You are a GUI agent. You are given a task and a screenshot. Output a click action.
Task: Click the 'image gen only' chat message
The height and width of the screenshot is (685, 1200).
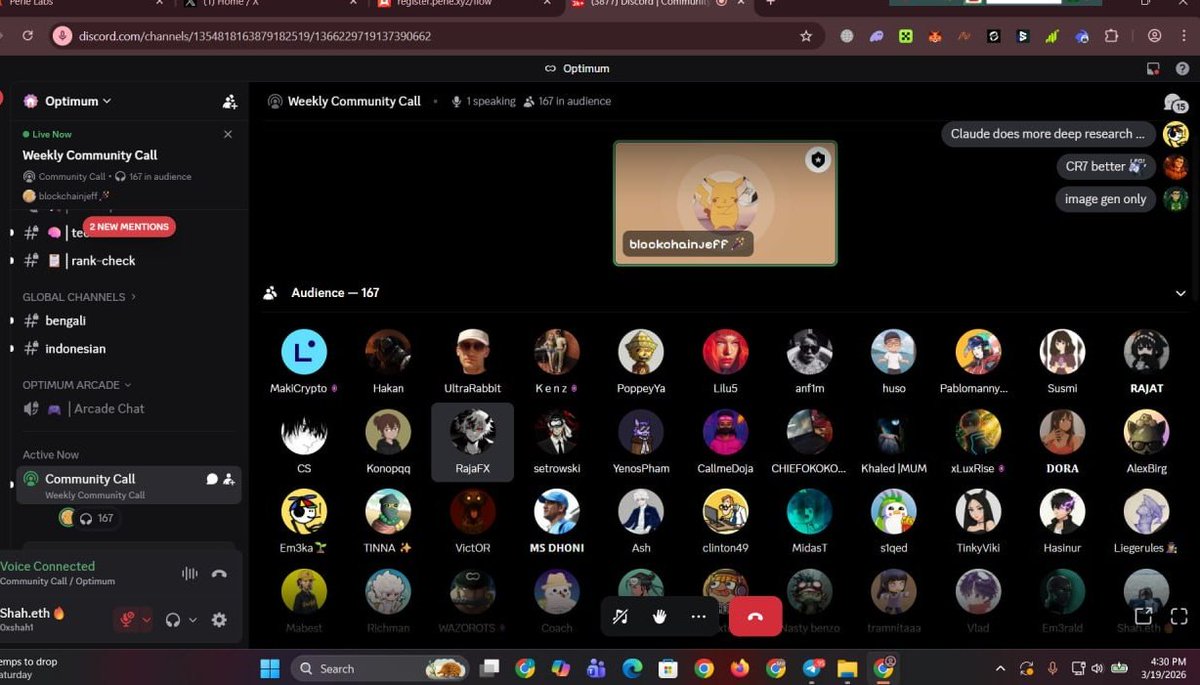pos(1105,199)
